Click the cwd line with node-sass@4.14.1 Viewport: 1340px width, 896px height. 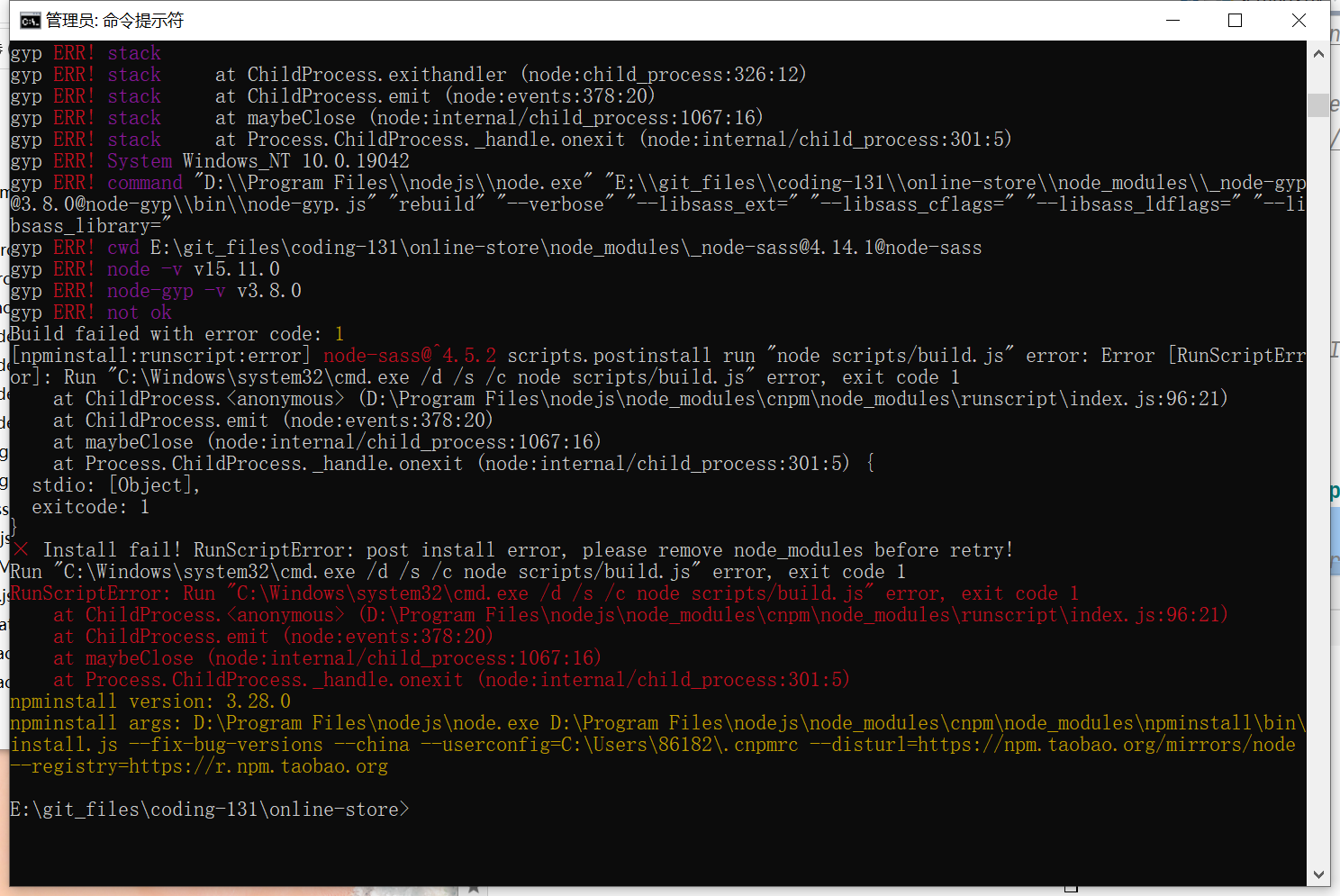[496, 248]
